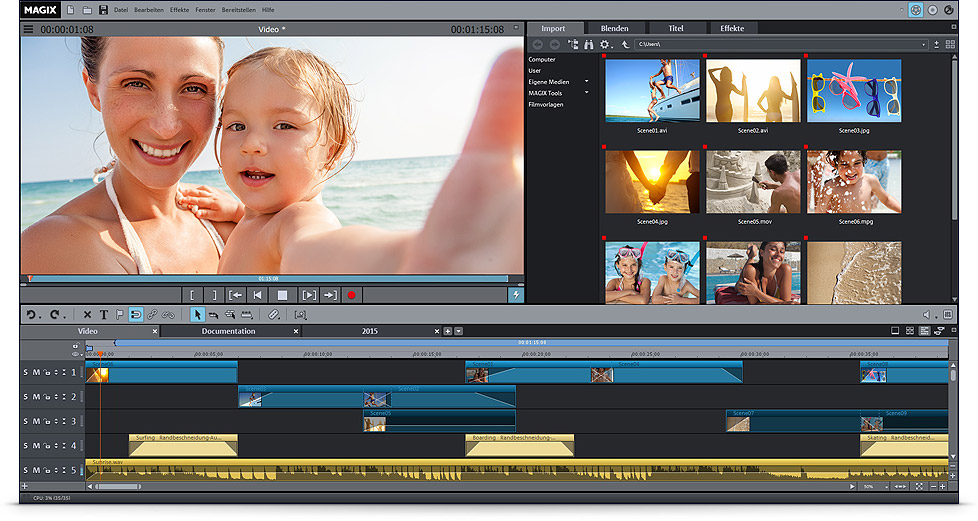978x521 pixels.
Task: Open the Datei menu
Action: pos(121,10)
